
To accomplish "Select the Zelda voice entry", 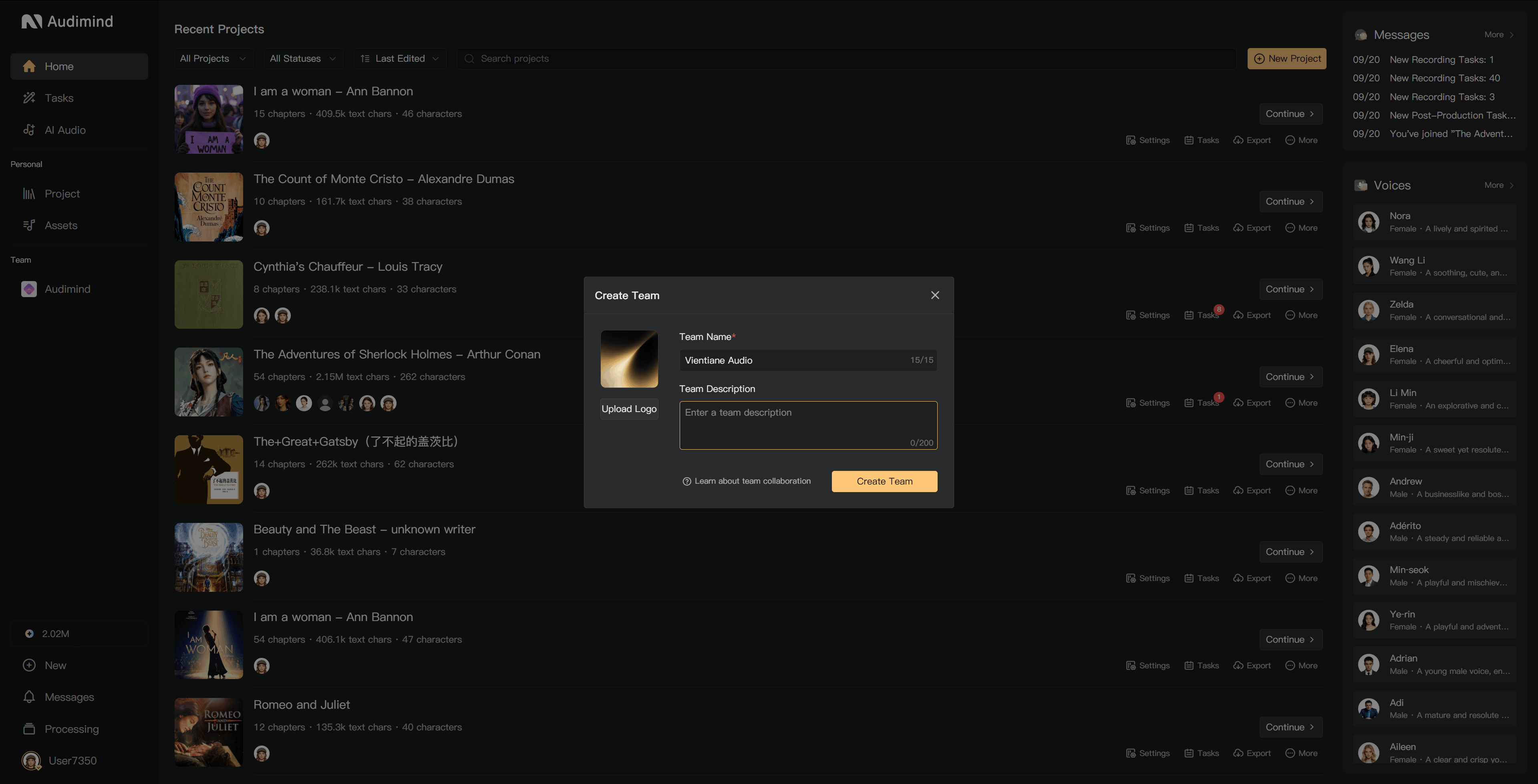I will (1434, 310).
